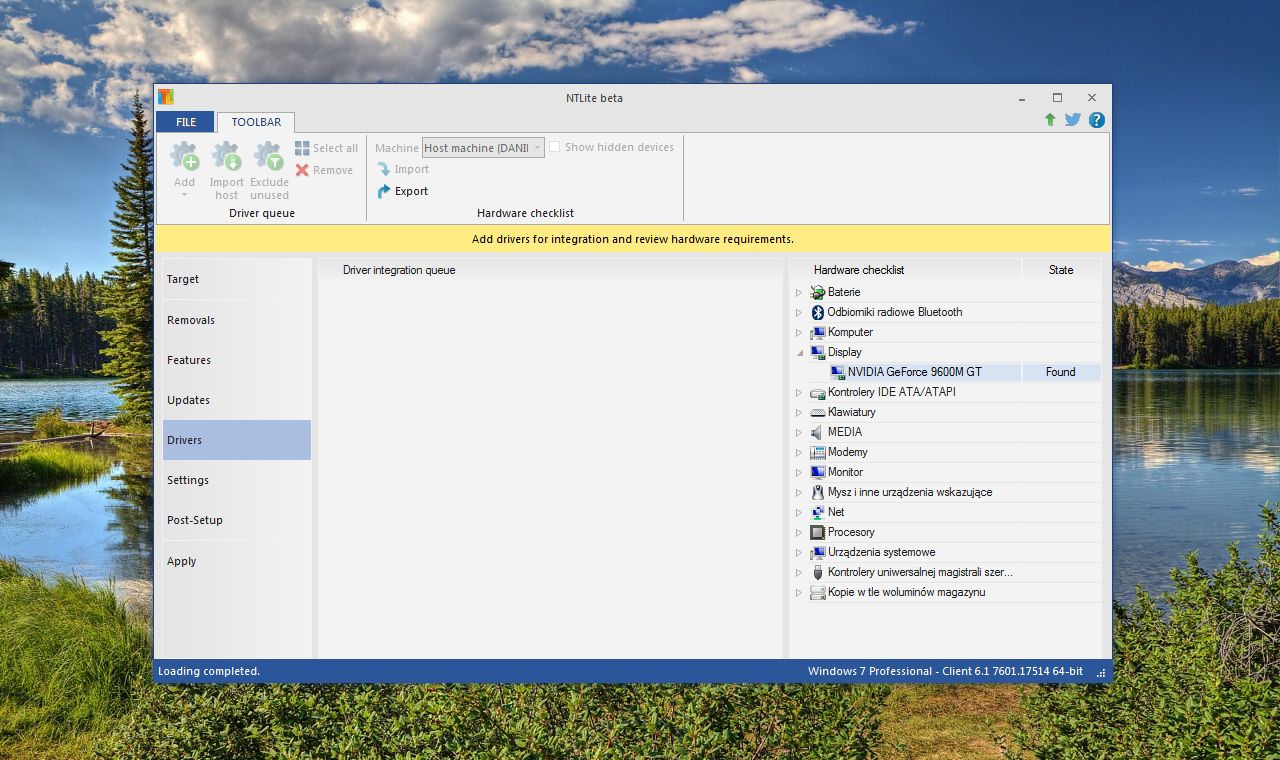
Task: Expand the MEDIA tree node
Action: 799,432
